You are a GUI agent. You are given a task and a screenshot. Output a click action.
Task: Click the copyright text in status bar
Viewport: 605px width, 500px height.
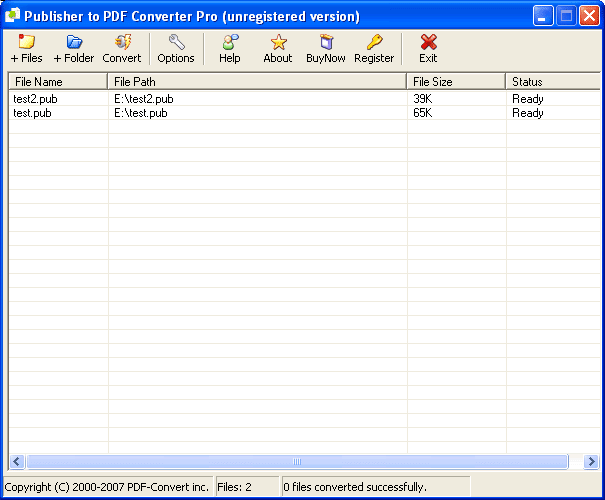[106, 487]
